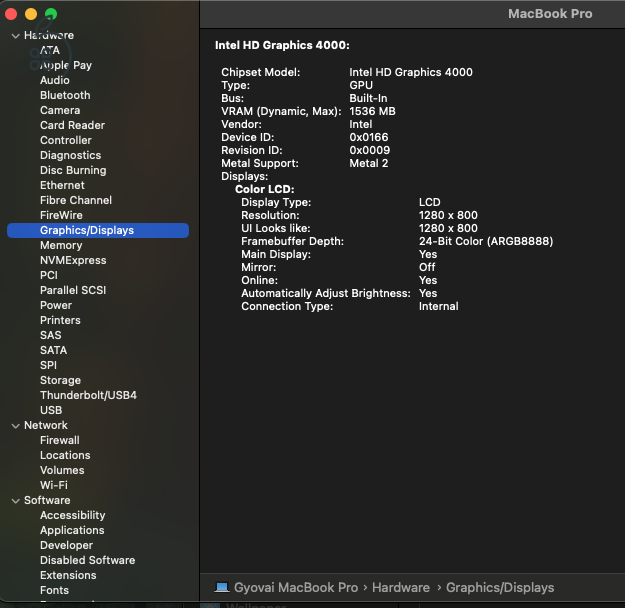Click the Connection Type value Internal
625x608 pixels.
438,306
